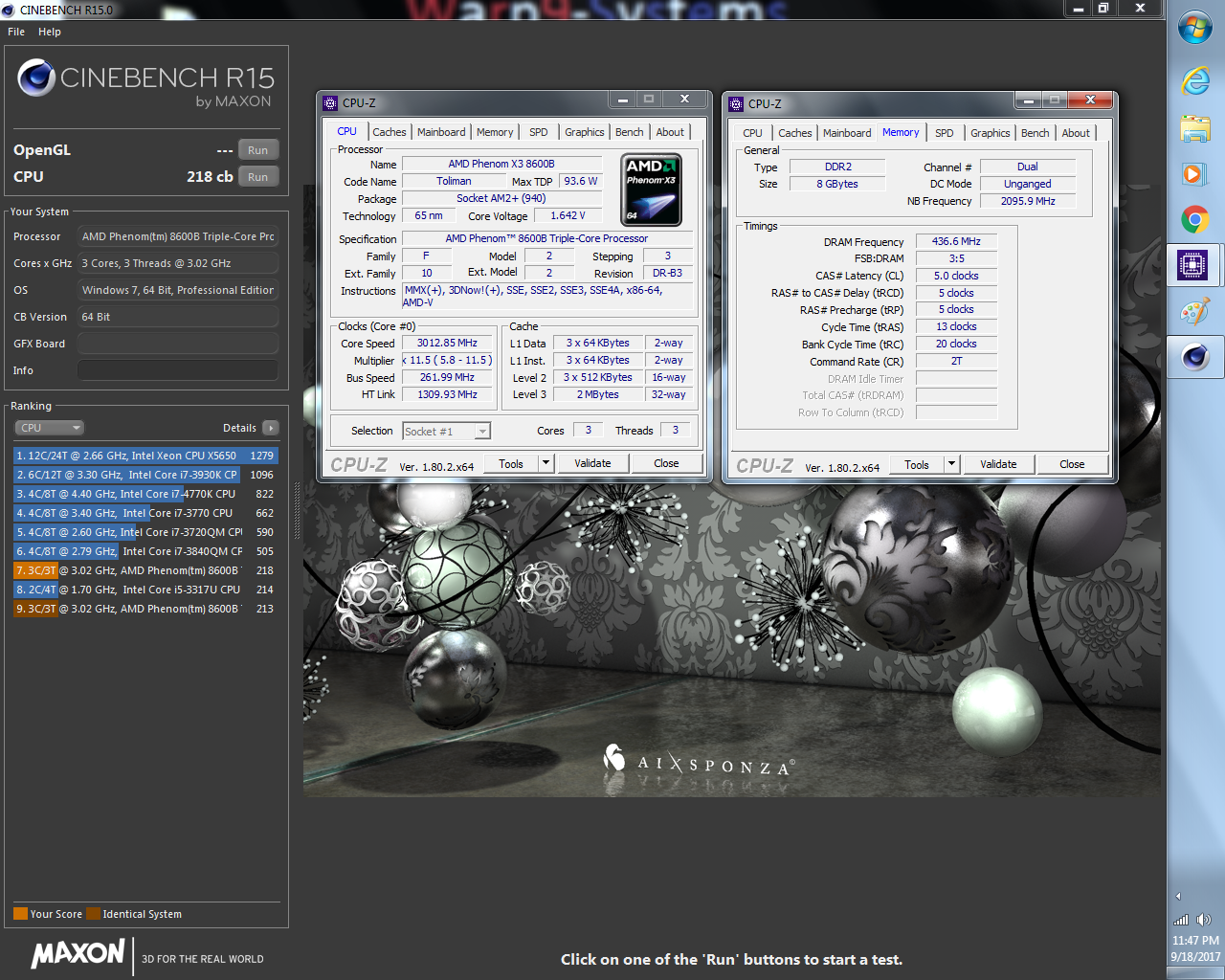This screenshot has height=980, width=1225.
Task: Select ranking row Intel Core i7-4770K
Action: pos(145,494)
